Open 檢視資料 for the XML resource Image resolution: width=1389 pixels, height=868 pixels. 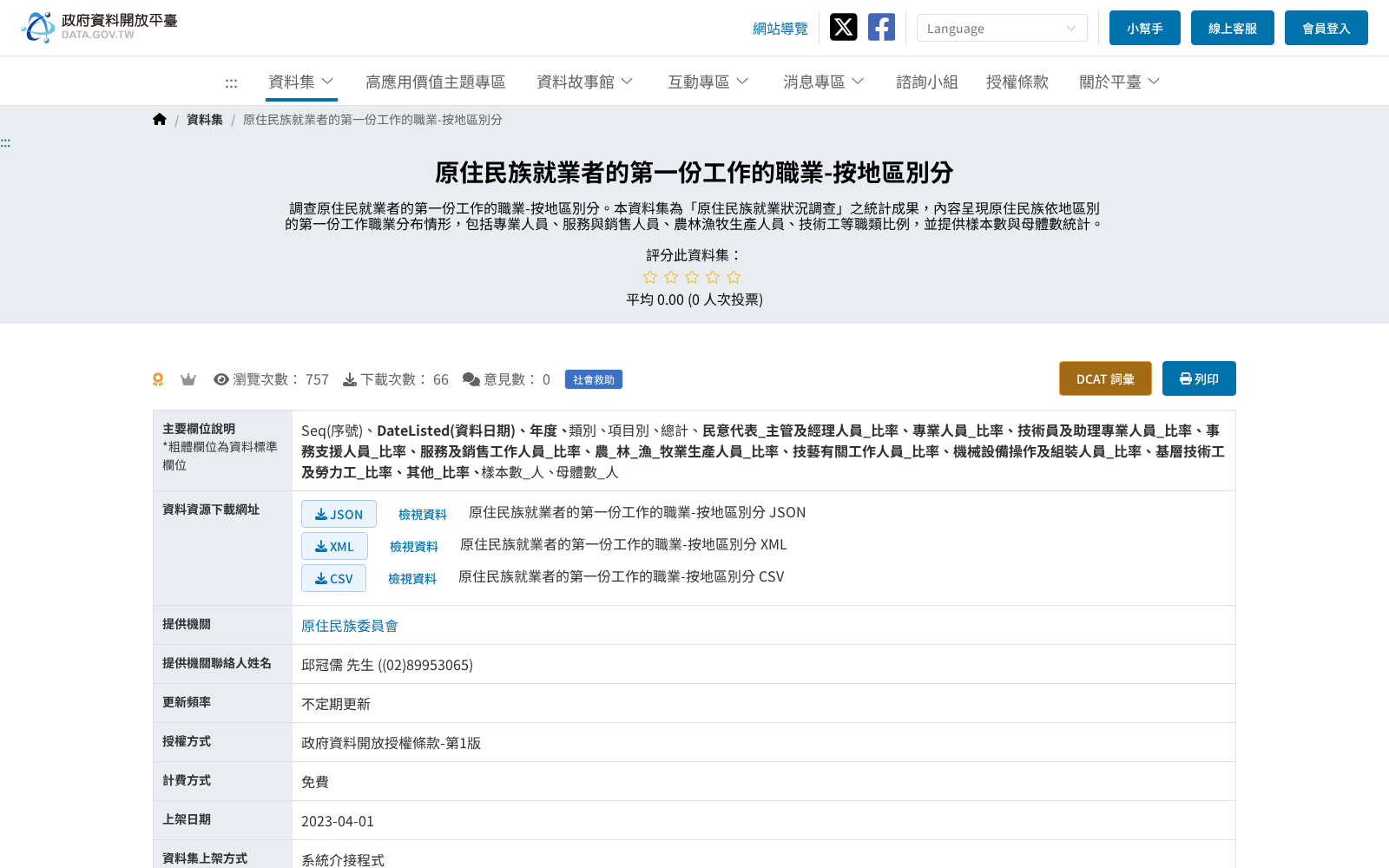point(414,547)
